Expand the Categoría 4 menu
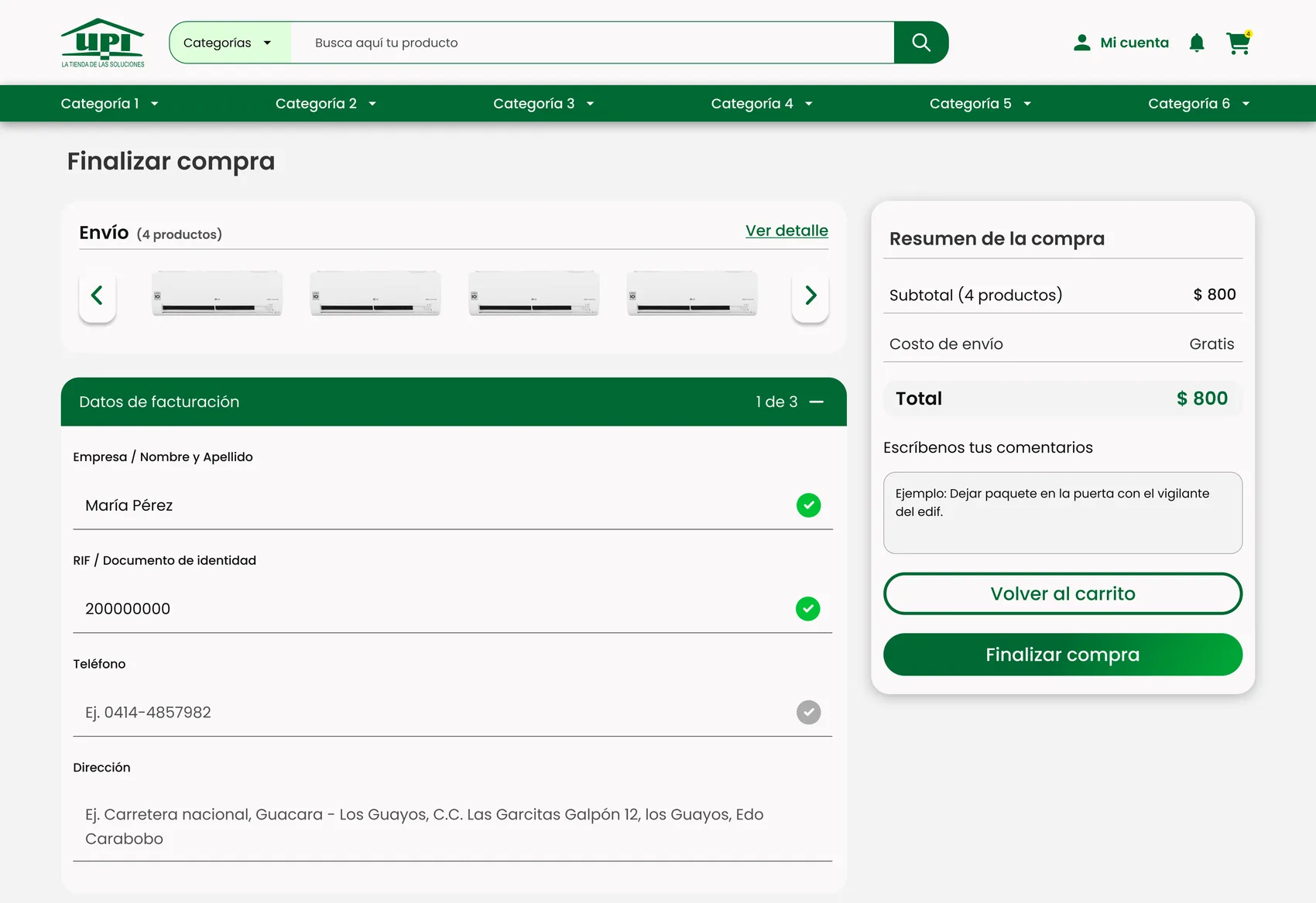Image resolution: width=1316 pixels, height=903 pixels. tap(762, 104)
